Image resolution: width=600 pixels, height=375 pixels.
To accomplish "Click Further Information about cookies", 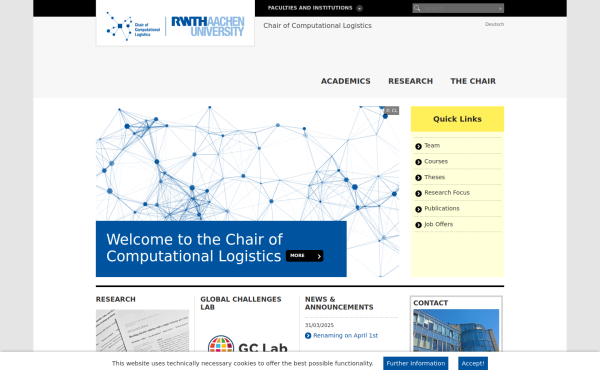I will 416,364.
